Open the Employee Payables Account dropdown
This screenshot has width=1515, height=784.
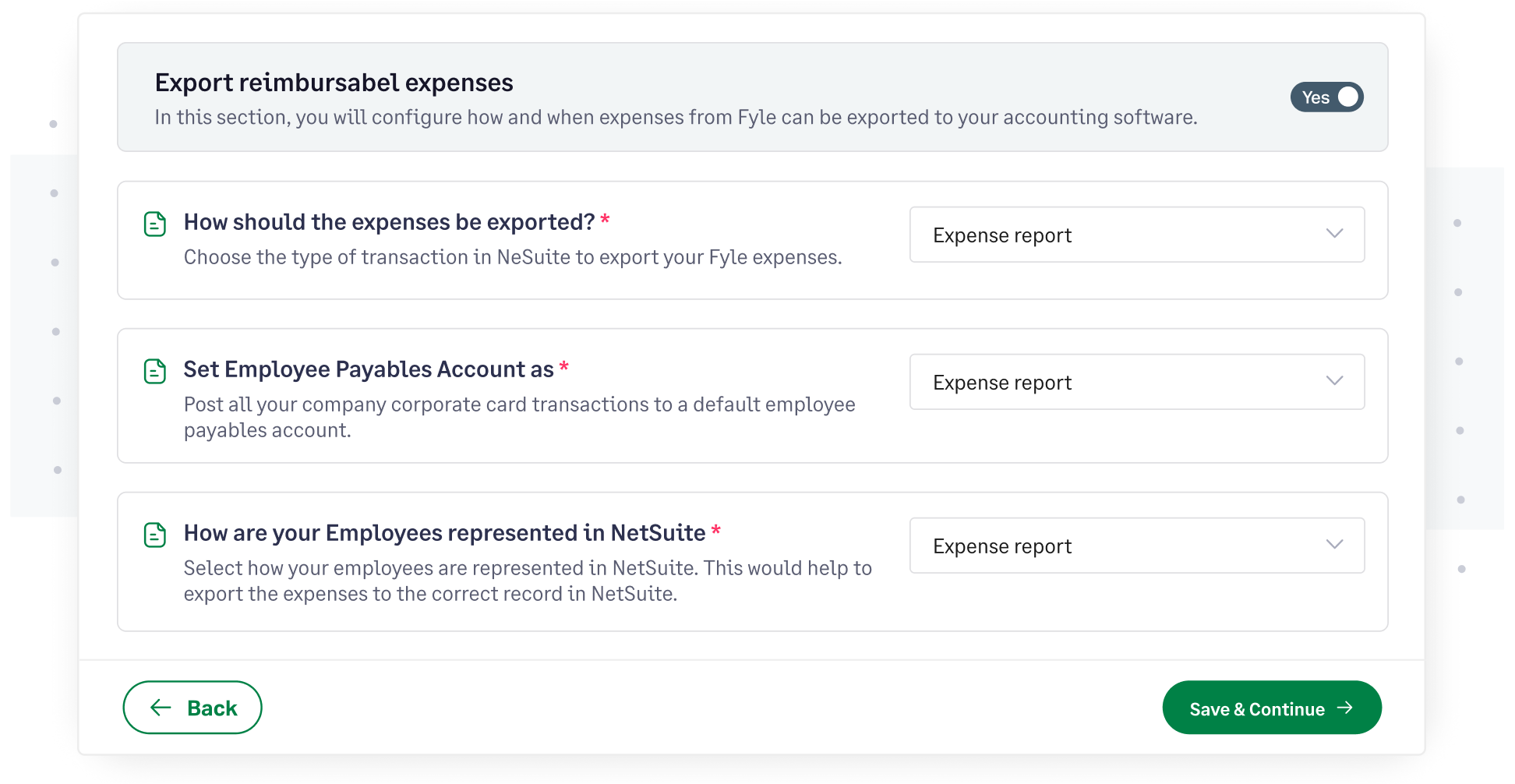pyautogui.click(x=1136, y=381)
